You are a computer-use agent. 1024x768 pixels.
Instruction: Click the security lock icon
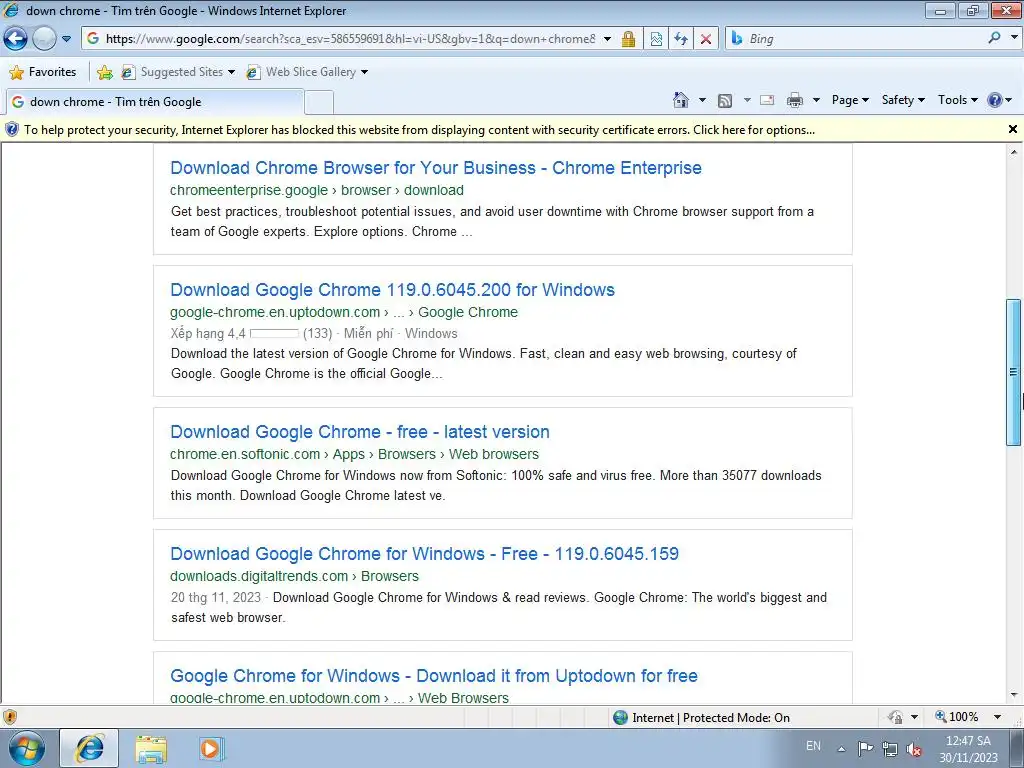click(x=628, y=39)
